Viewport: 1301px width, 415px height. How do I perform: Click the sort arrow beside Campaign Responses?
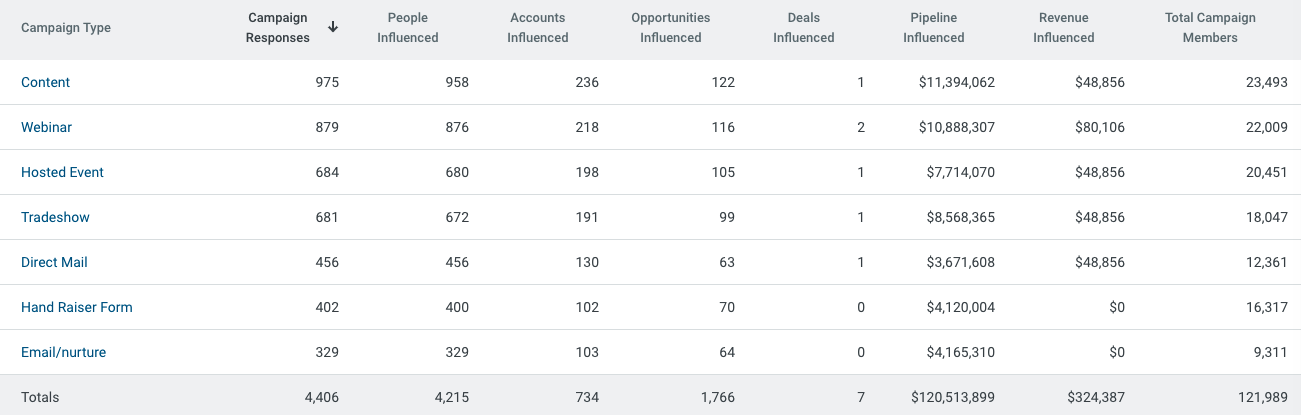coord(333,28)
